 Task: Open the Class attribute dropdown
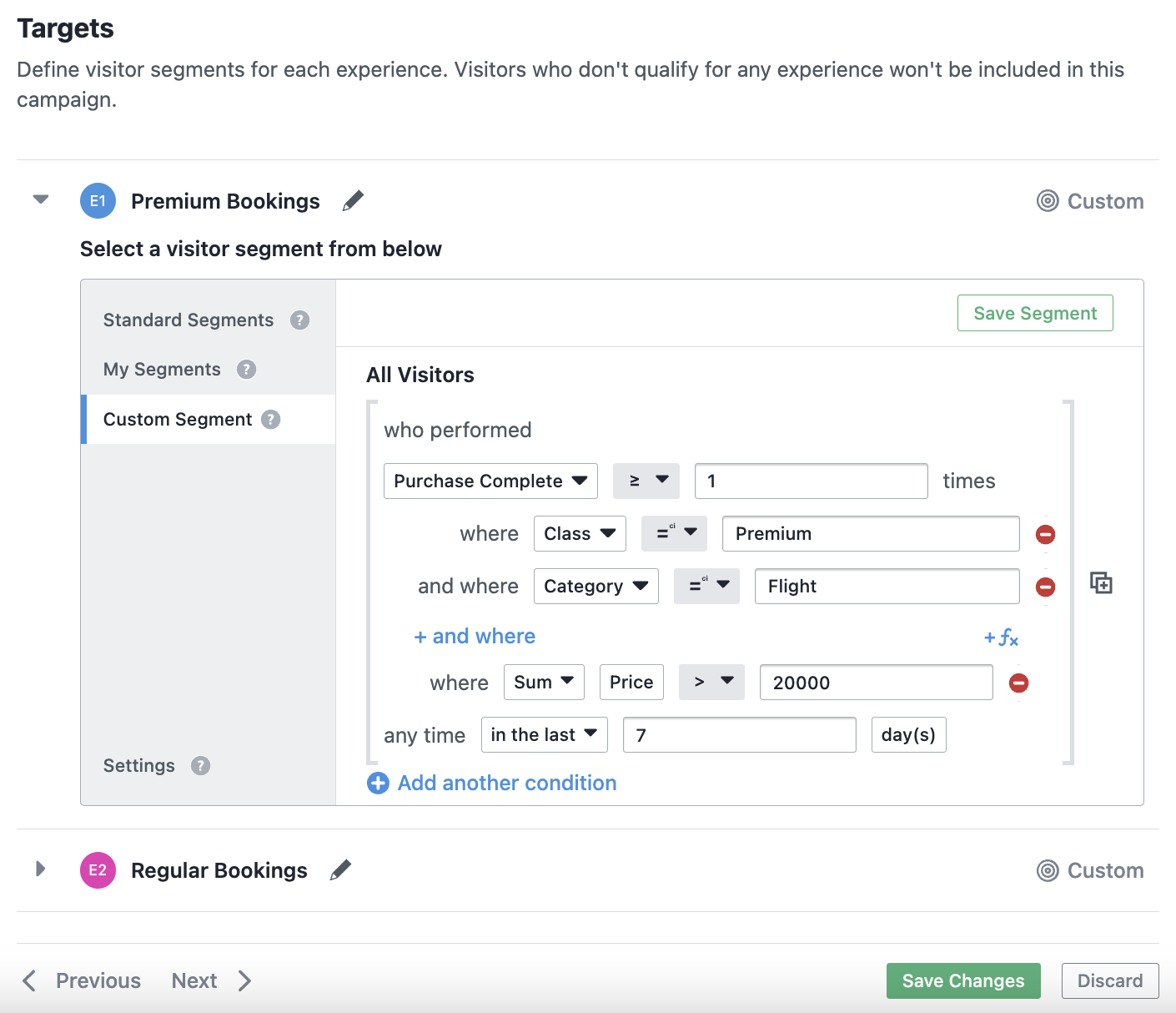[x=580, y=533]
